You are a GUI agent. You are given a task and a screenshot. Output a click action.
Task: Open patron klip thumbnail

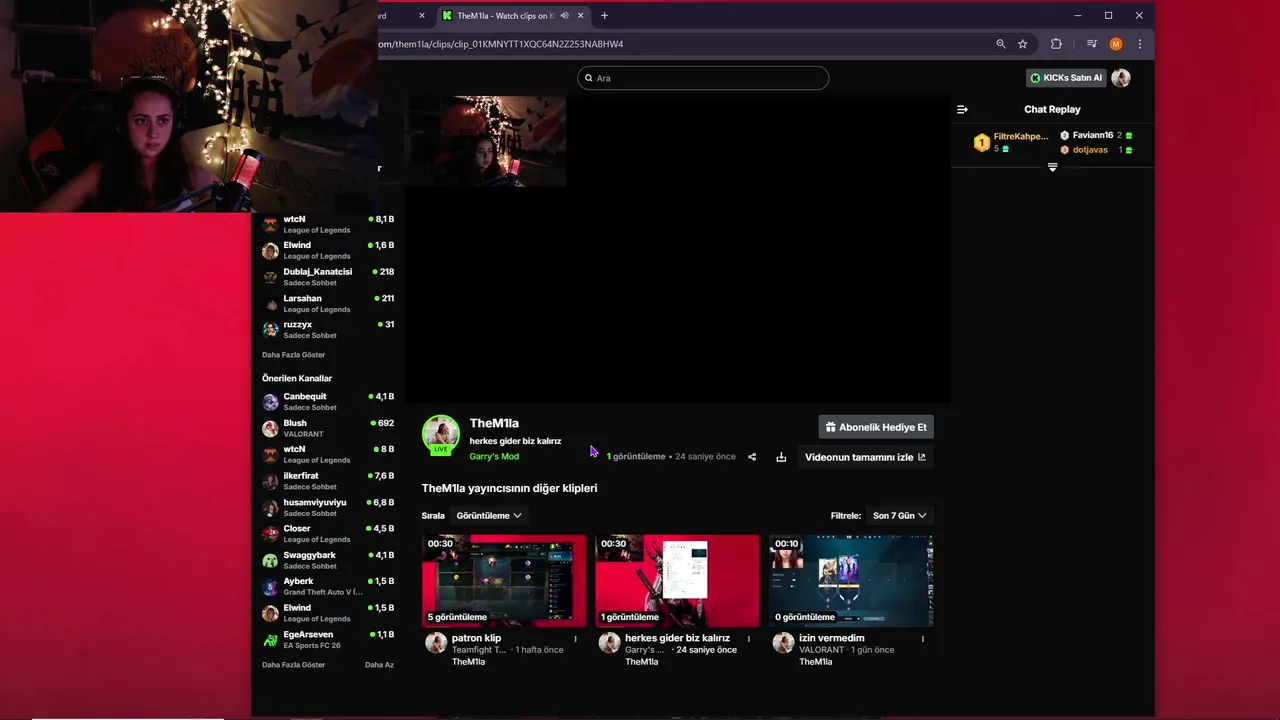pos(504,581)
